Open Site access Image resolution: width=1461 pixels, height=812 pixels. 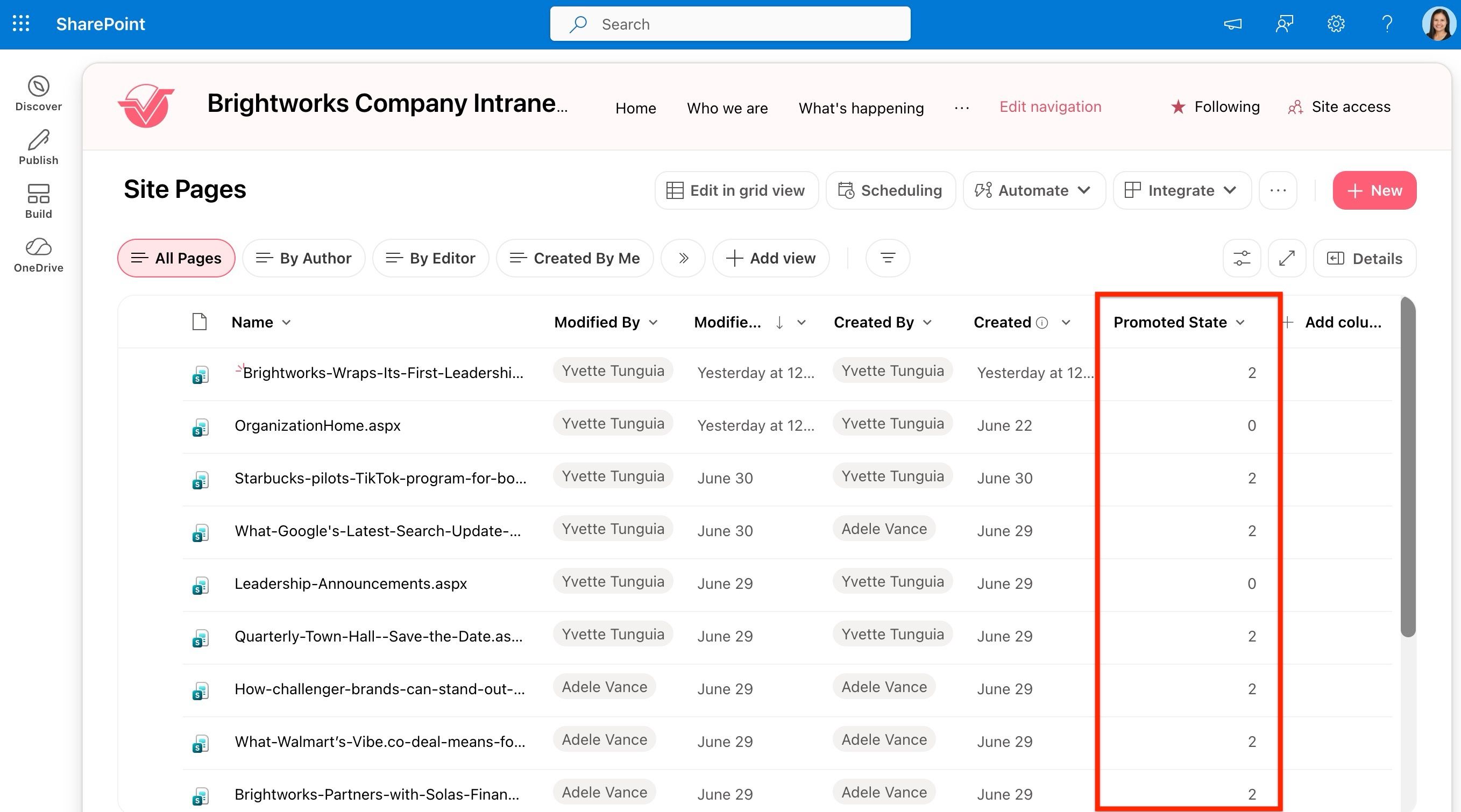coord(1339,106)
